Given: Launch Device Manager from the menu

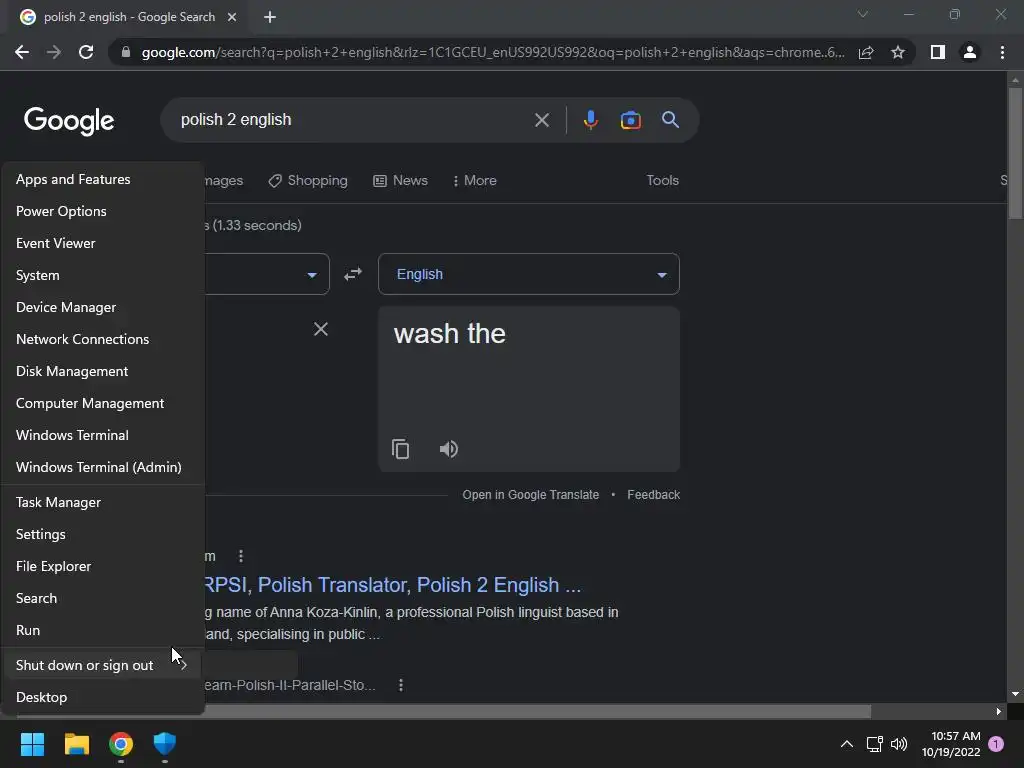Looking at the screenshot, I should coord(103,308).
